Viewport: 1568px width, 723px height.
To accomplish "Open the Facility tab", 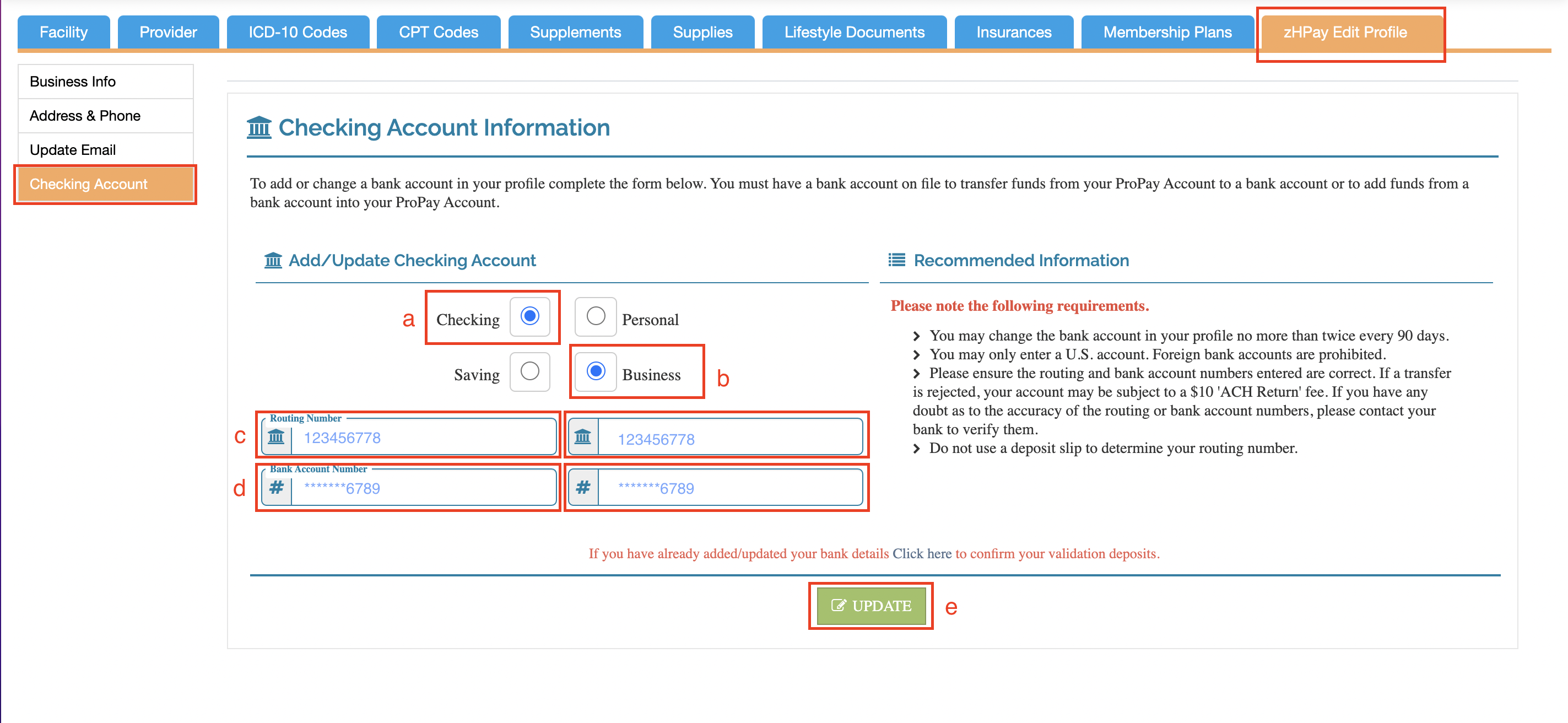I will 63,33.
